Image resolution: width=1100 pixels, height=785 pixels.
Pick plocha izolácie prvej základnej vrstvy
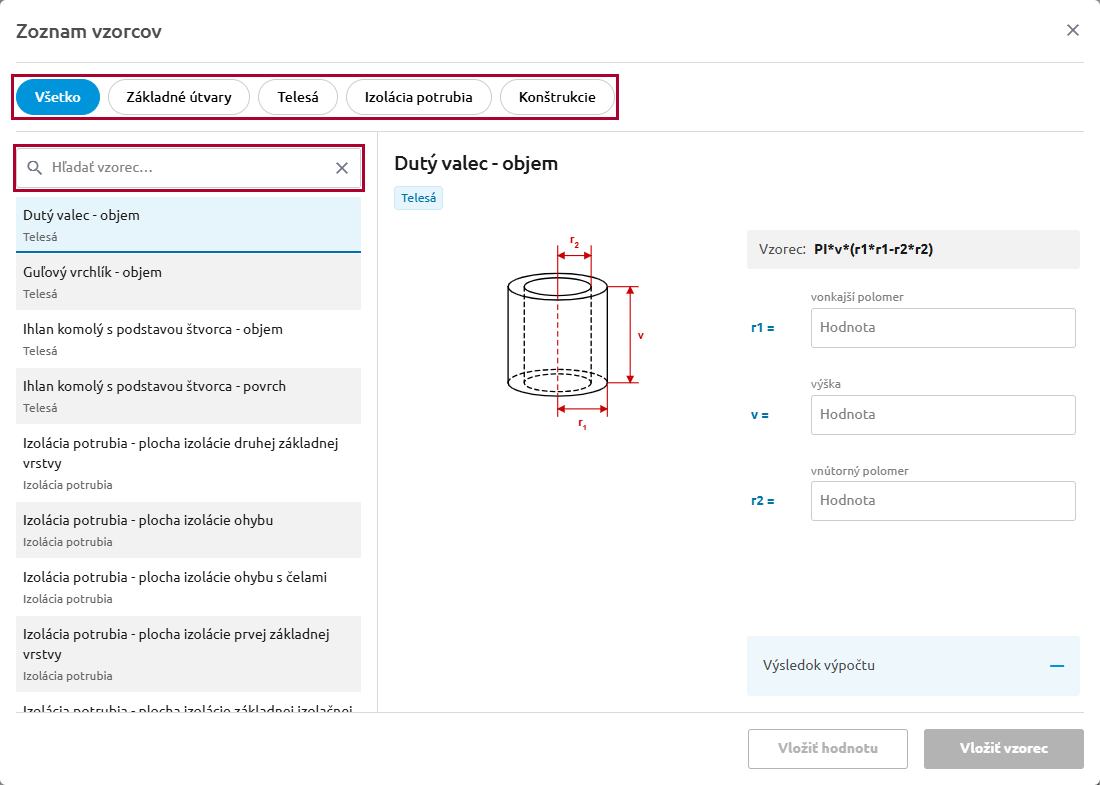tap(188, 654)
